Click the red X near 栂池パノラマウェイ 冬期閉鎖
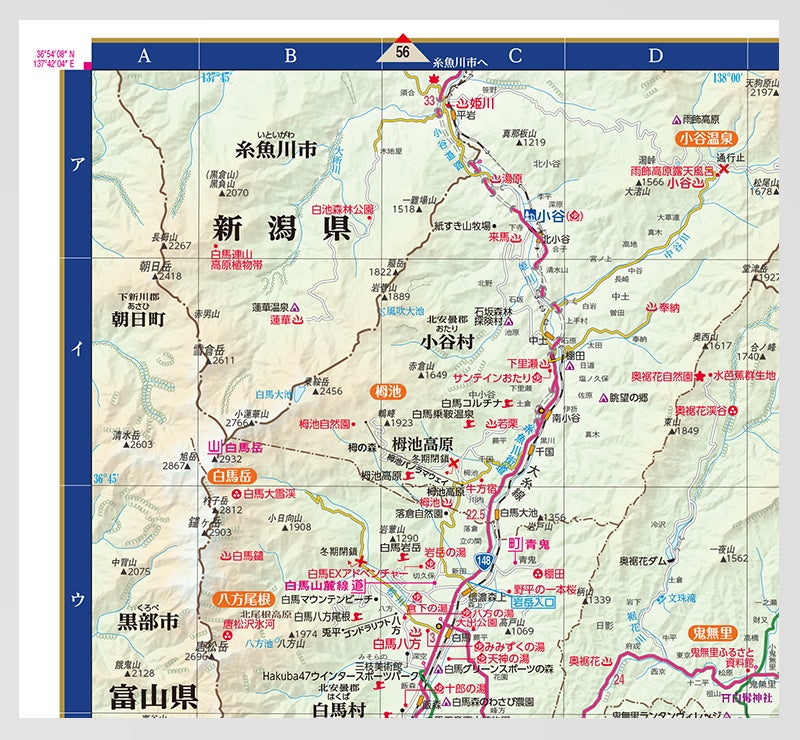Screen dimensions: 800x740 click(453, 463)
